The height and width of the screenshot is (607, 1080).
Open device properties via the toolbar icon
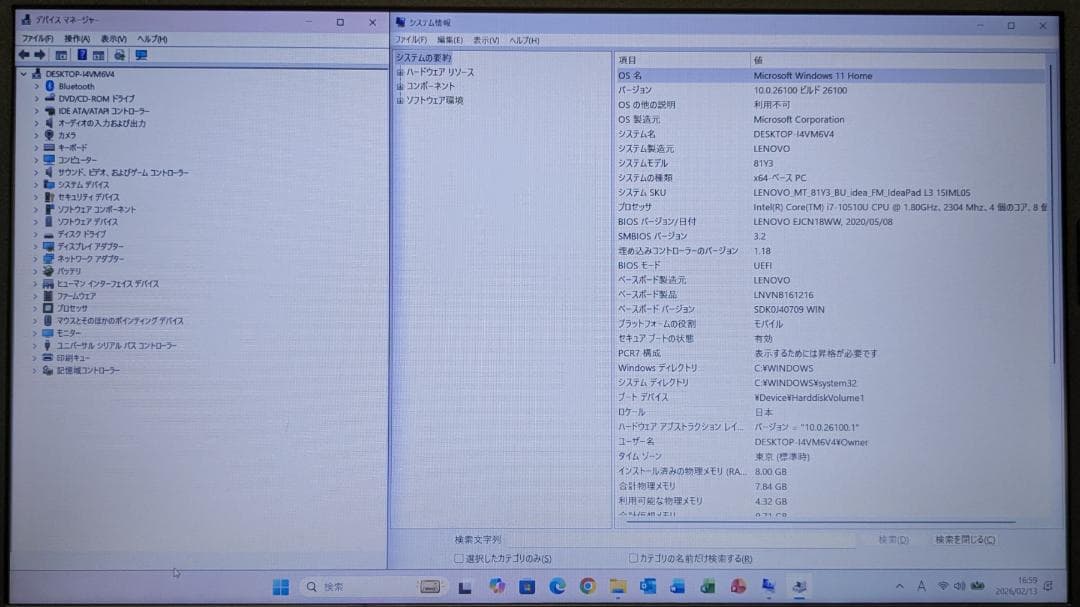[x=97, y=55]
